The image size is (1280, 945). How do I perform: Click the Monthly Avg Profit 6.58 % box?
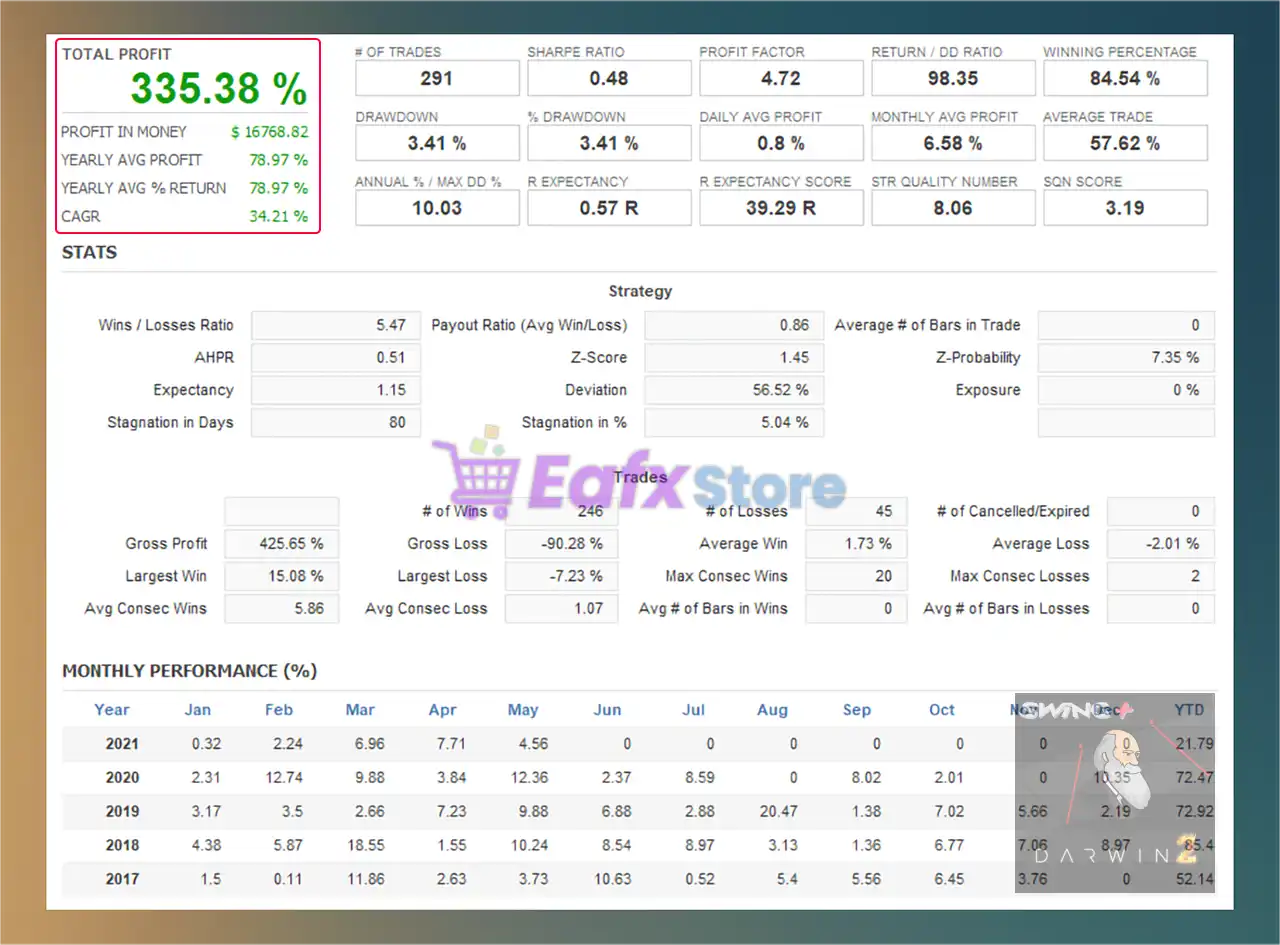(x=953, y=143)
